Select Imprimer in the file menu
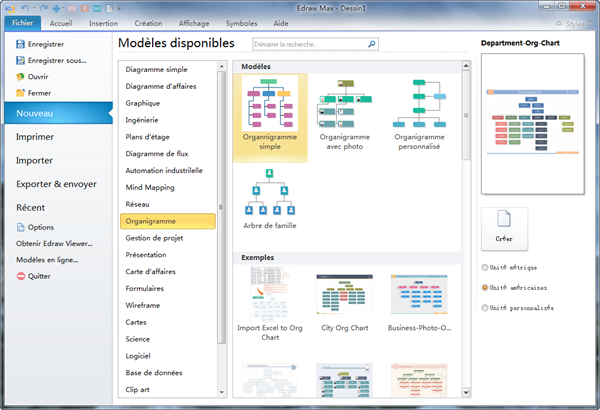600x410 pixels. [35, 137]
